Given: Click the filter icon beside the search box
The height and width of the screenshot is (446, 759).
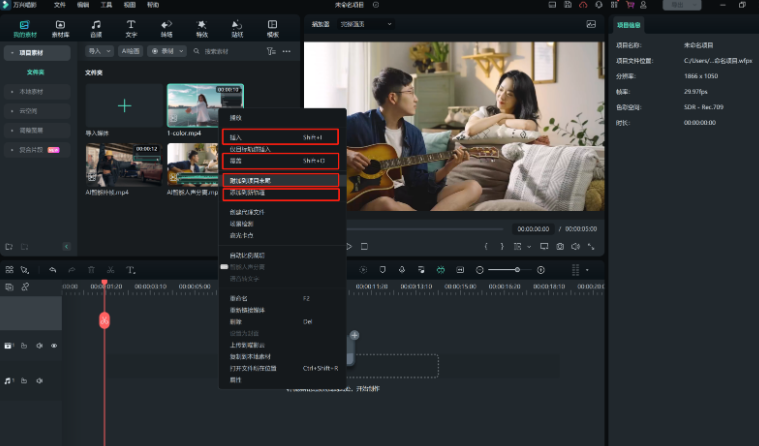Looking at the screenshot, I should [271, 51].
